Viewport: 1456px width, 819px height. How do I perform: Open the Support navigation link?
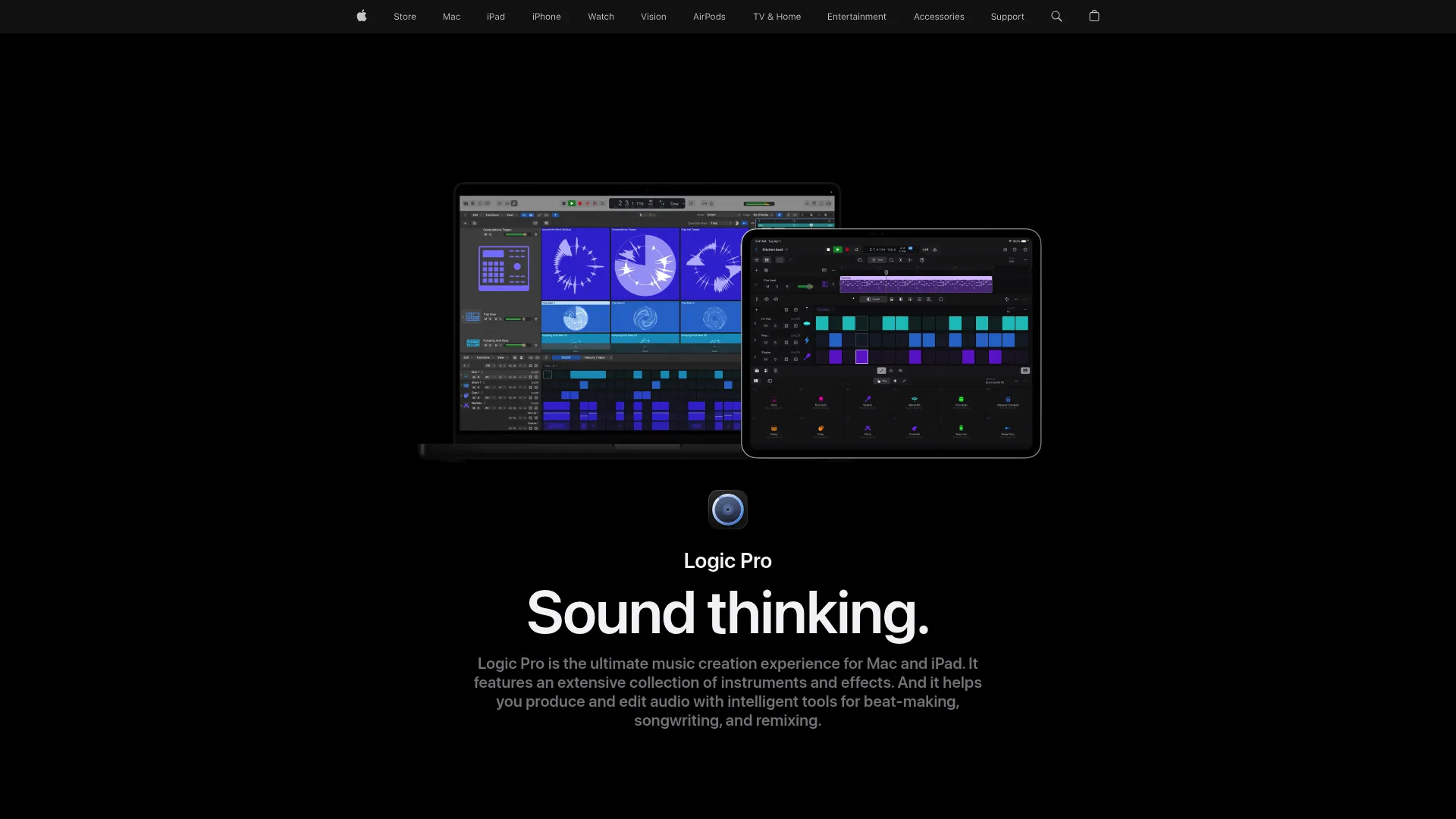(1008, 17)
